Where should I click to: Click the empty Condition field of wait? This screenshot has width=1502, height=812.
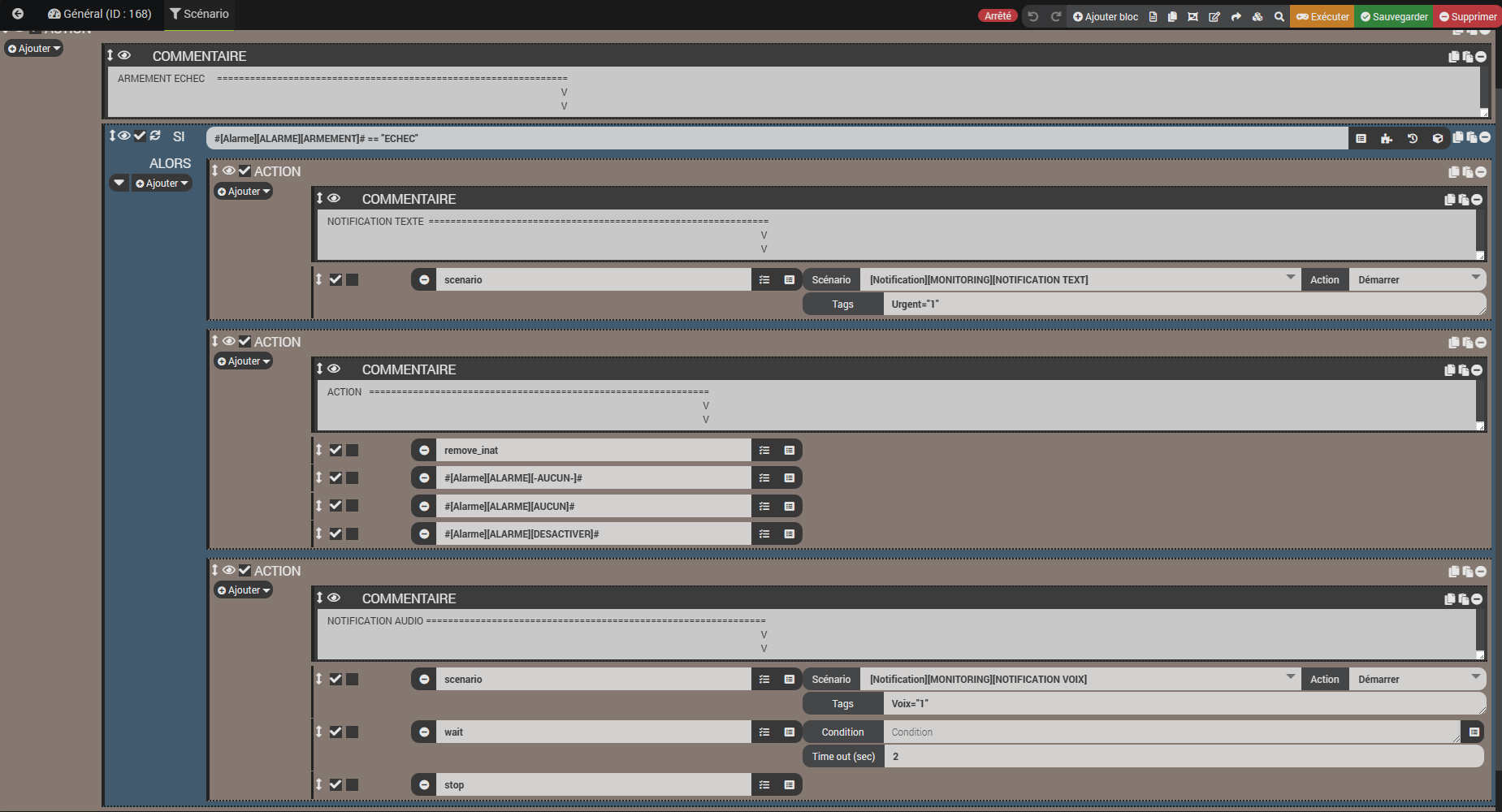click(x=1171, y=732)
